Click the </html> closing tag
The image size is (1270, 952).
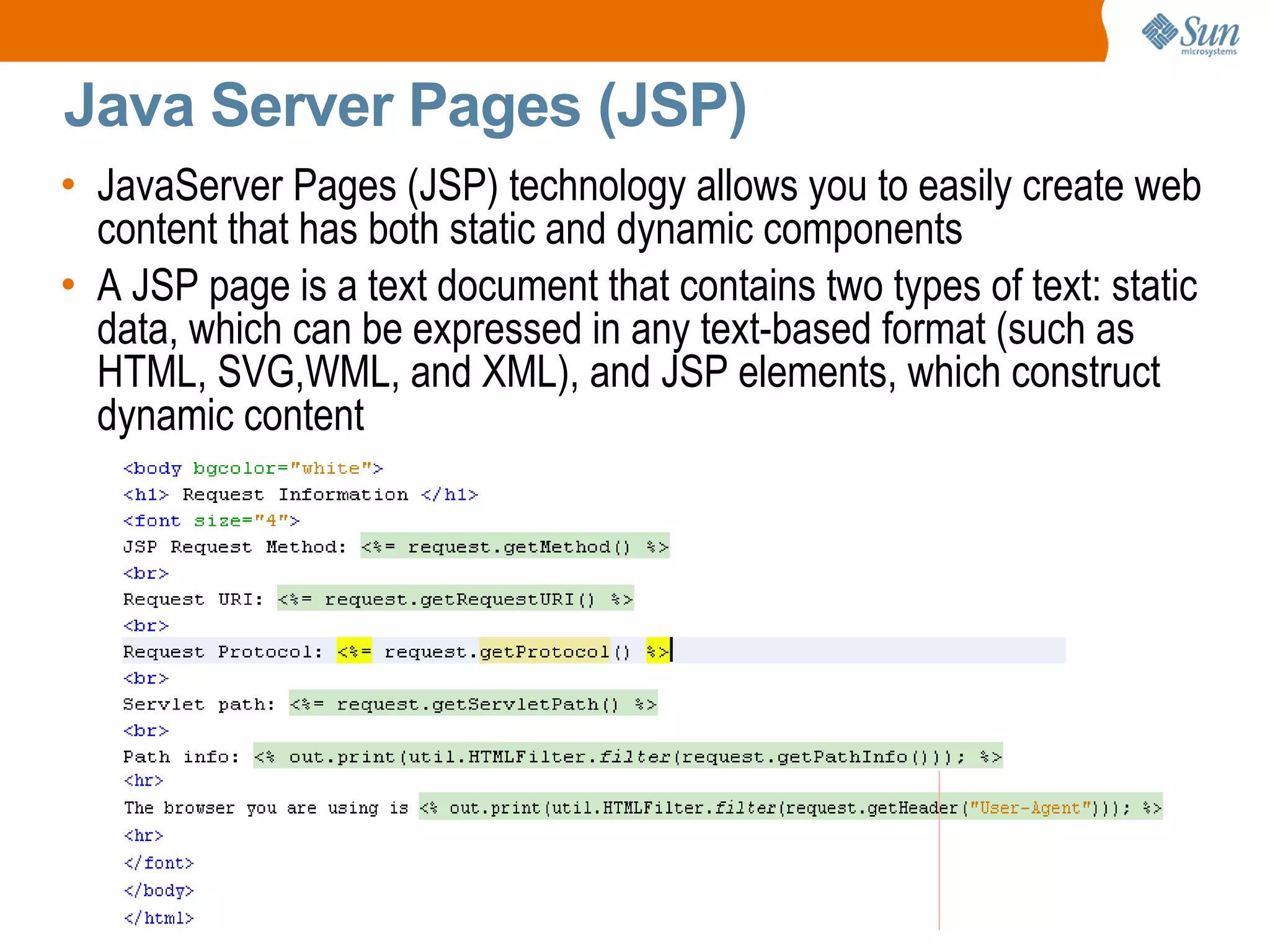(x=159, y=919)
